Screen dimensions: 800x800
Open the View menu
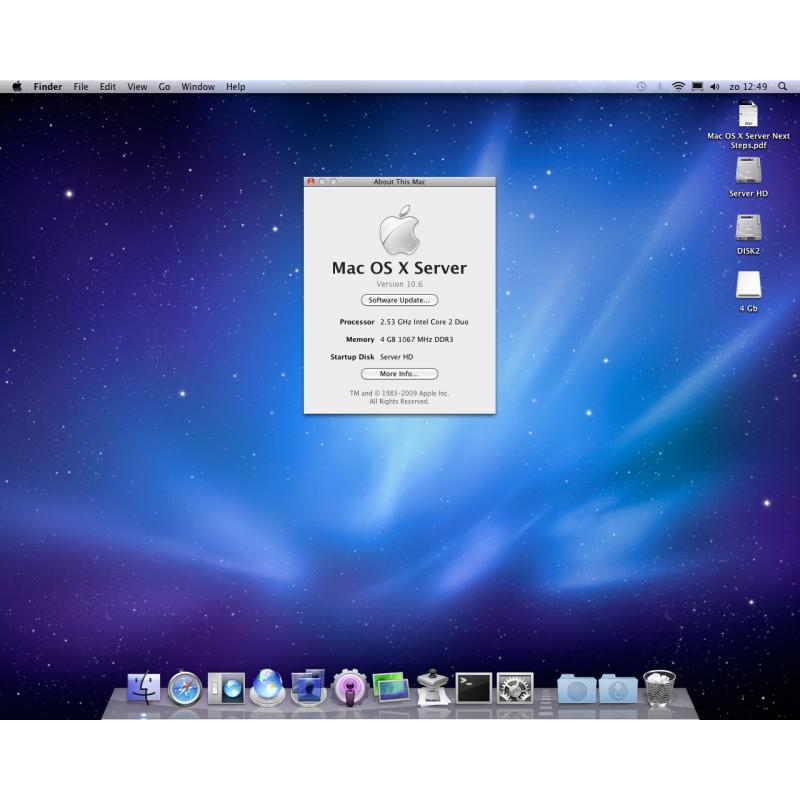coord(137,87)
